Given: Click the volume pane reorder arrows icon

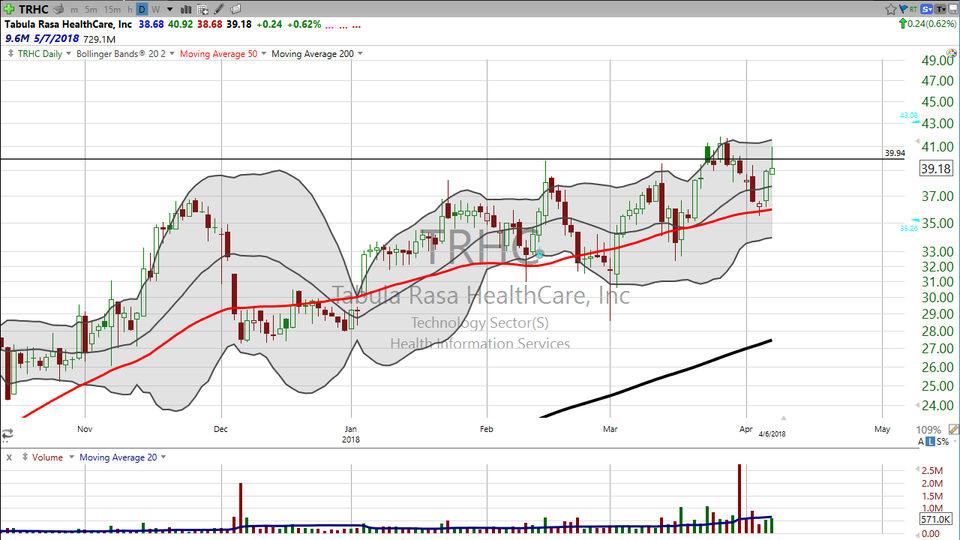Looking at the screenshot, I should point(25,457).
